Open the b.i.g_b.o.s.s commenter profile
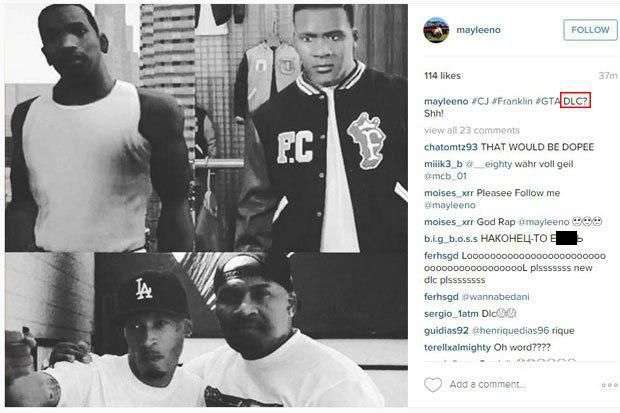620x413 pixels. (x=451, y=239)
